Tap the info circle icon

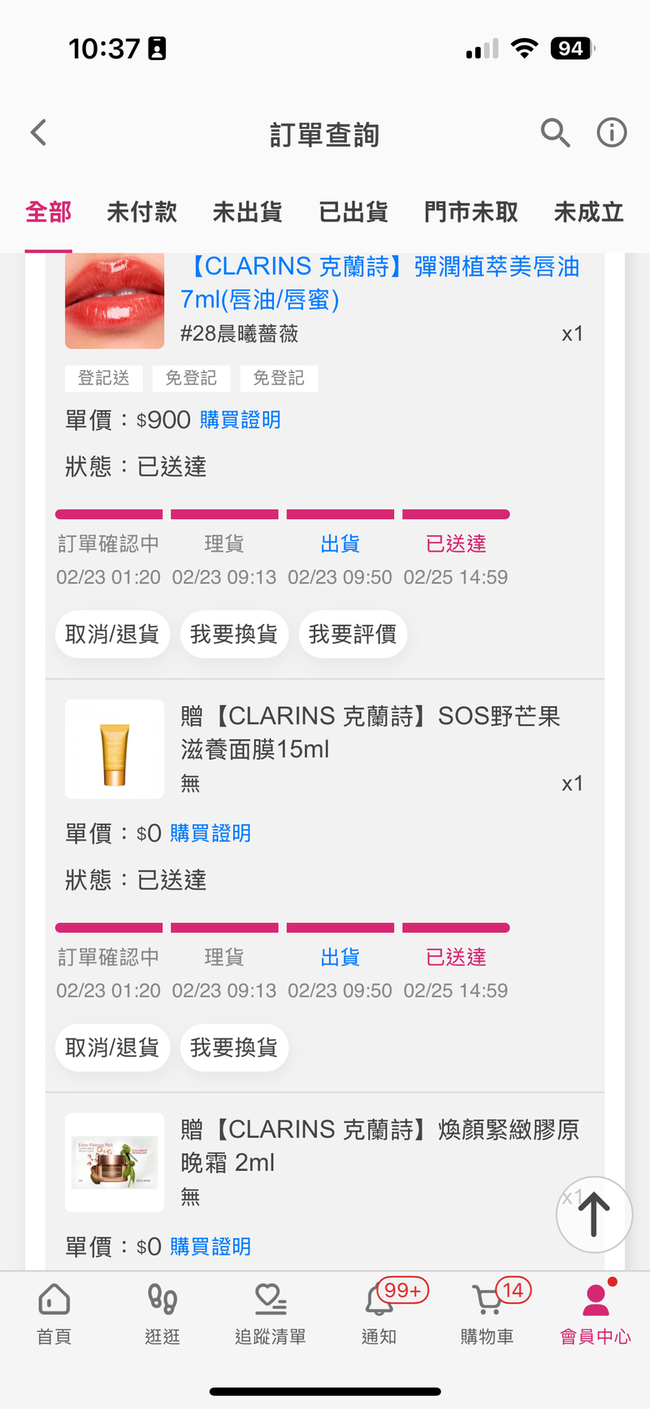611,133
